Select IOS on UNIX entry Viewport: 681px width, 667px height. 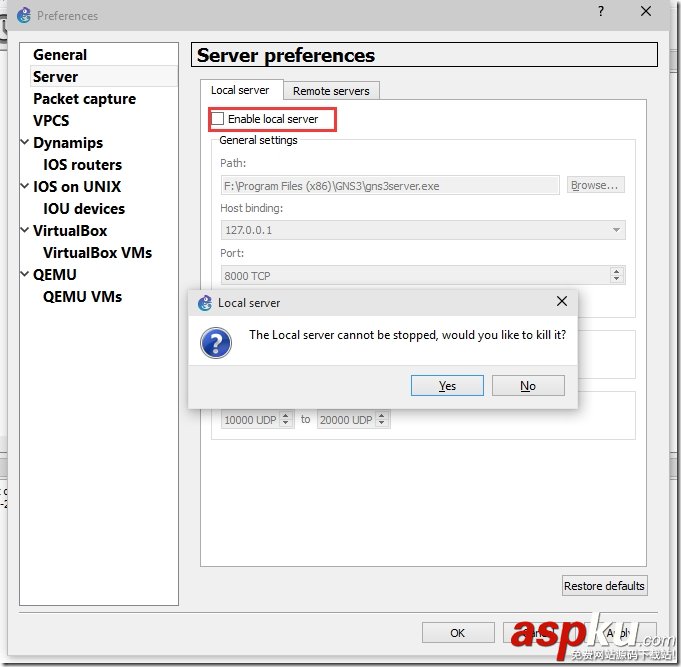click(x=77, y=186)
